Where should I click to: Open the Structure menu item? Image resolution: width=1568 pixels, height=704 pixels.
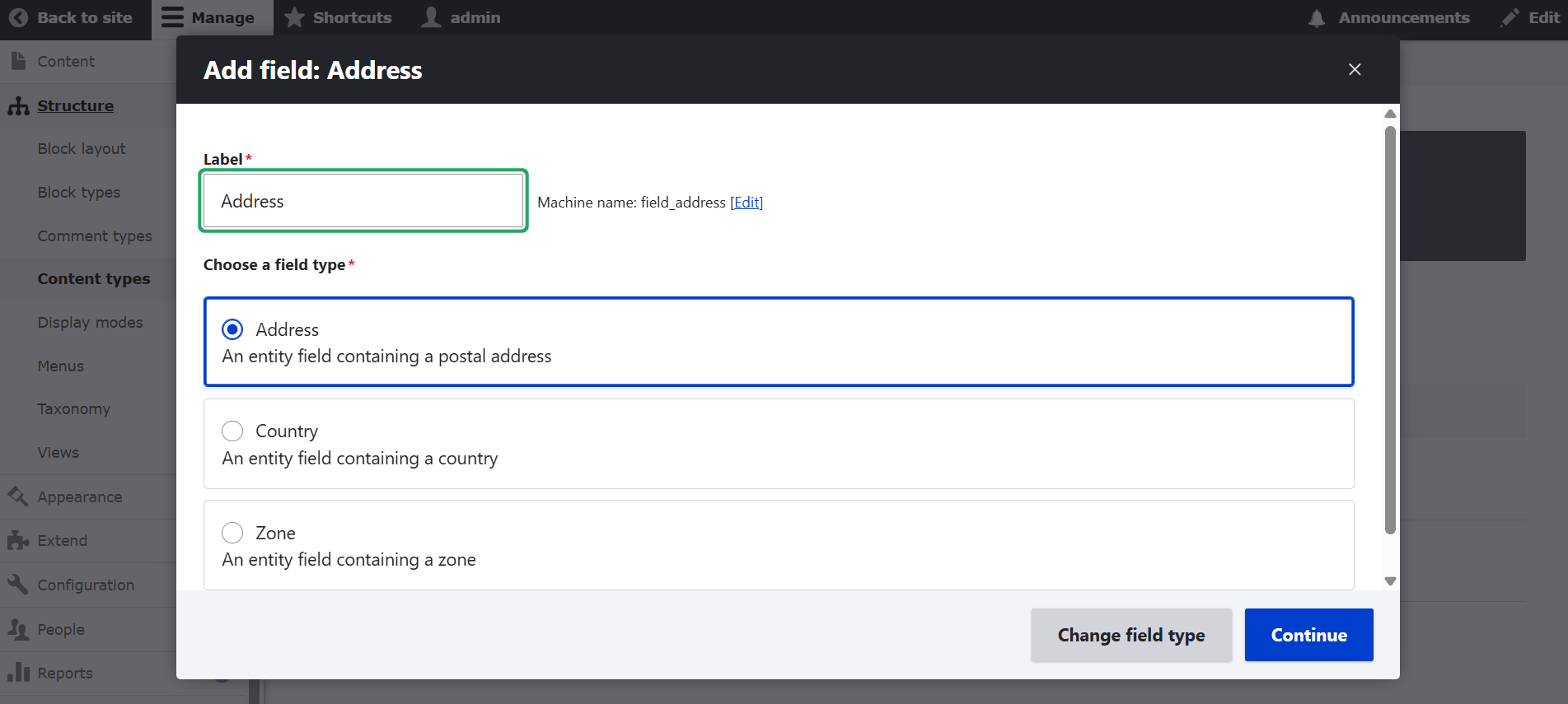click(x=76, y=105)
